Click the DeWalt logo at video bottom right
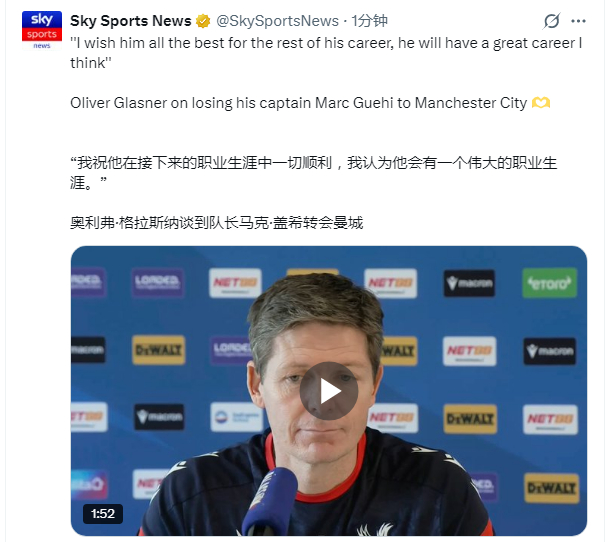This screenshot has height=542, width=607. click(552, 488)
